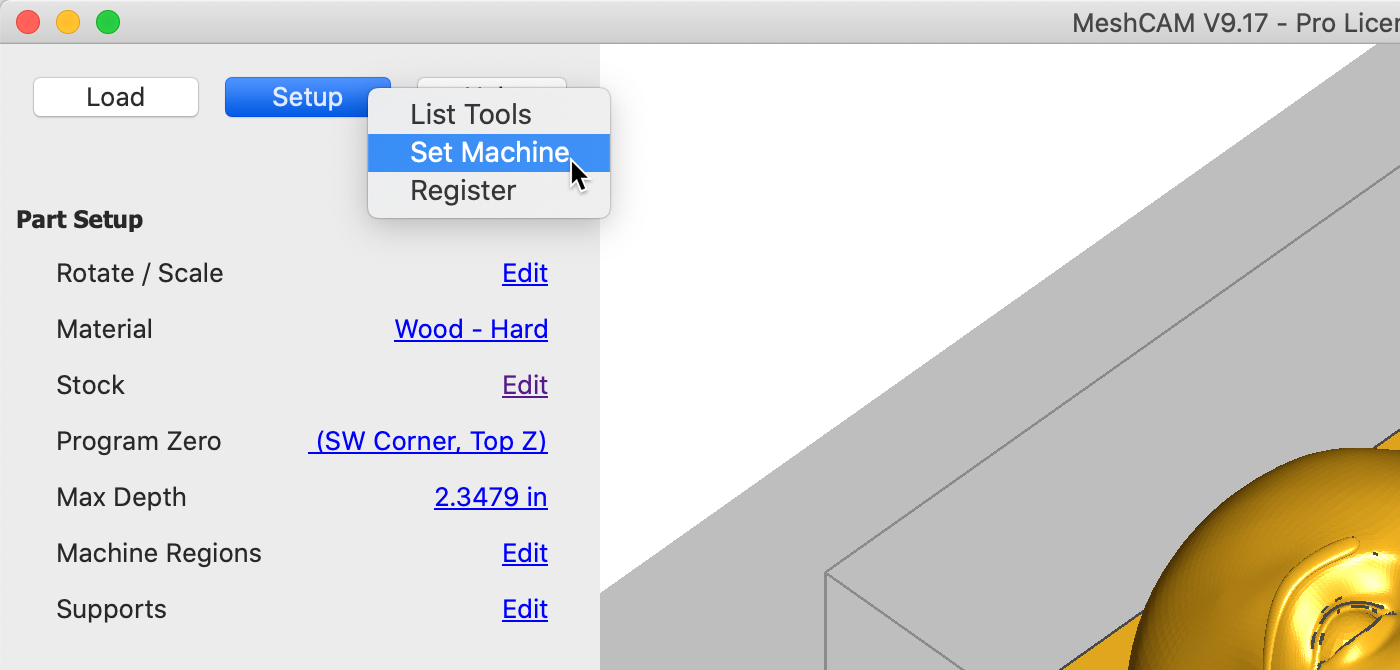Screen dimensions: 1400x670
Task: Click the Program Zero label
Action: [x=139, y=441]
